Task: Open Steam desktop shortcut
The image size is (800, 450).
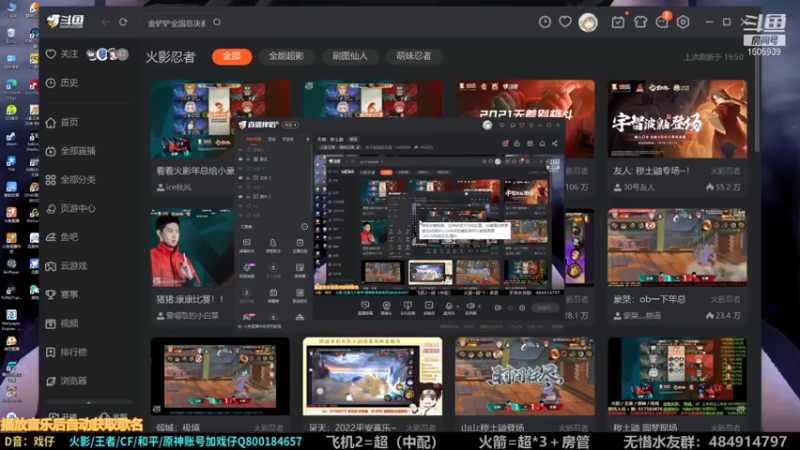Action: tap(11, 138)
